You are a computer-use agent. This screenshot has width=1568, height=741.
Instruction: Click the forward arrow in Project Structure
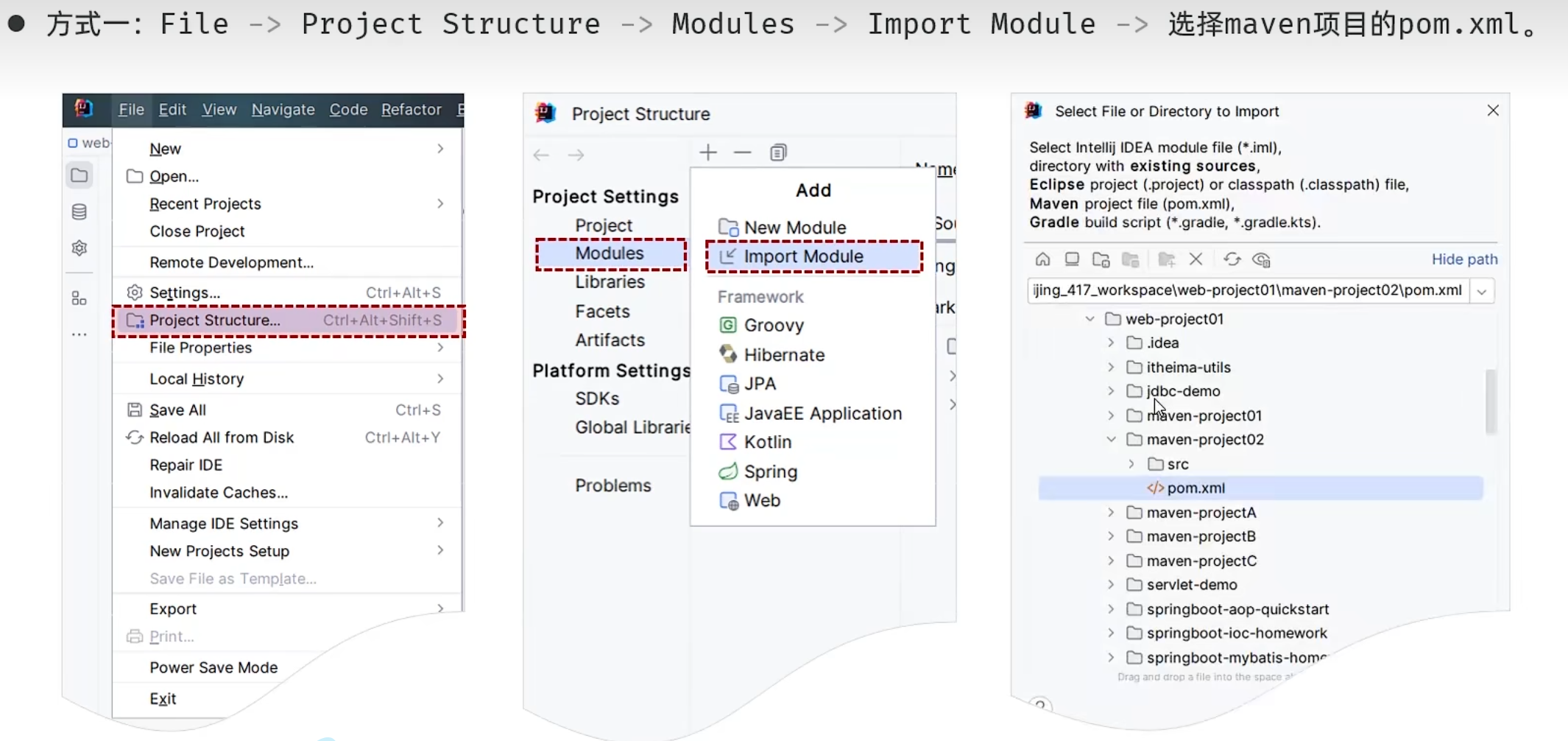tap(576, 155)
